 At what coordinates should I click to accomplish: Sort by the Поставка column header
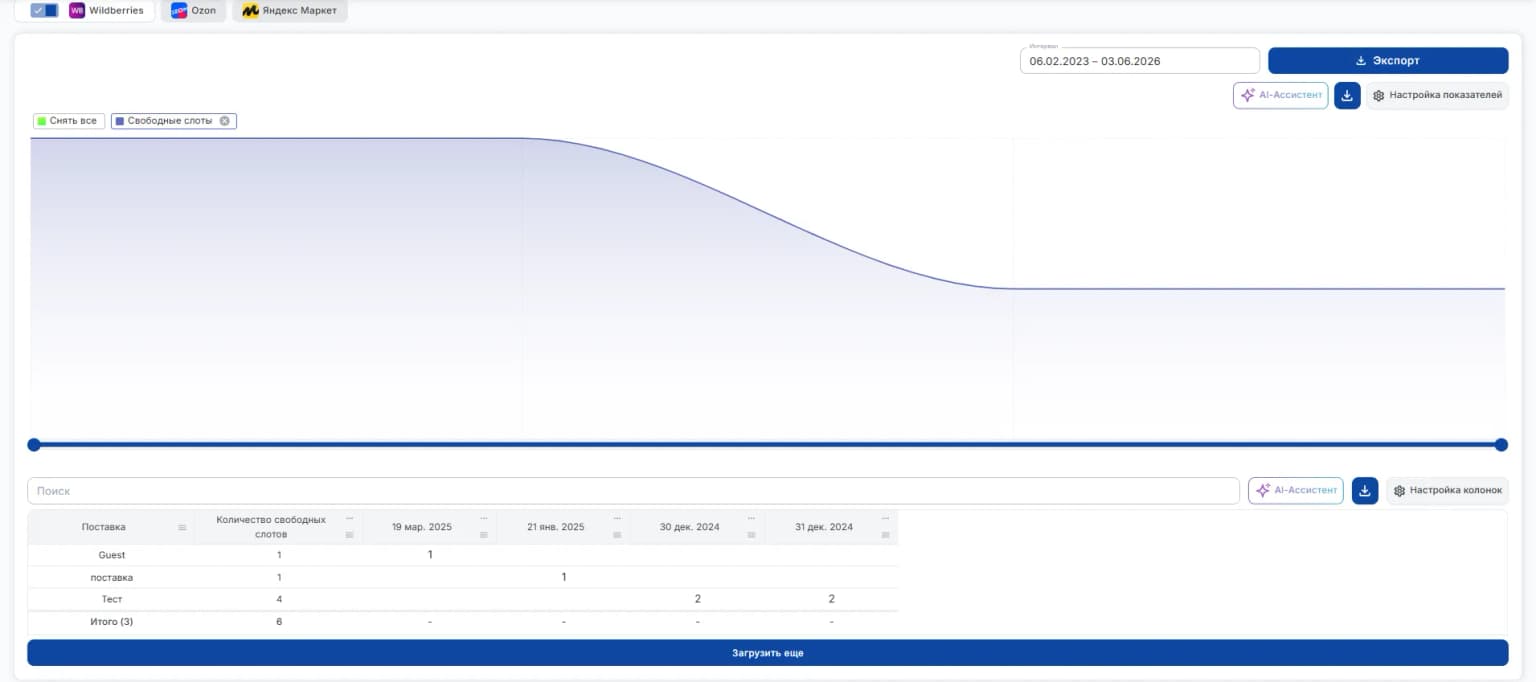[104, 527]
